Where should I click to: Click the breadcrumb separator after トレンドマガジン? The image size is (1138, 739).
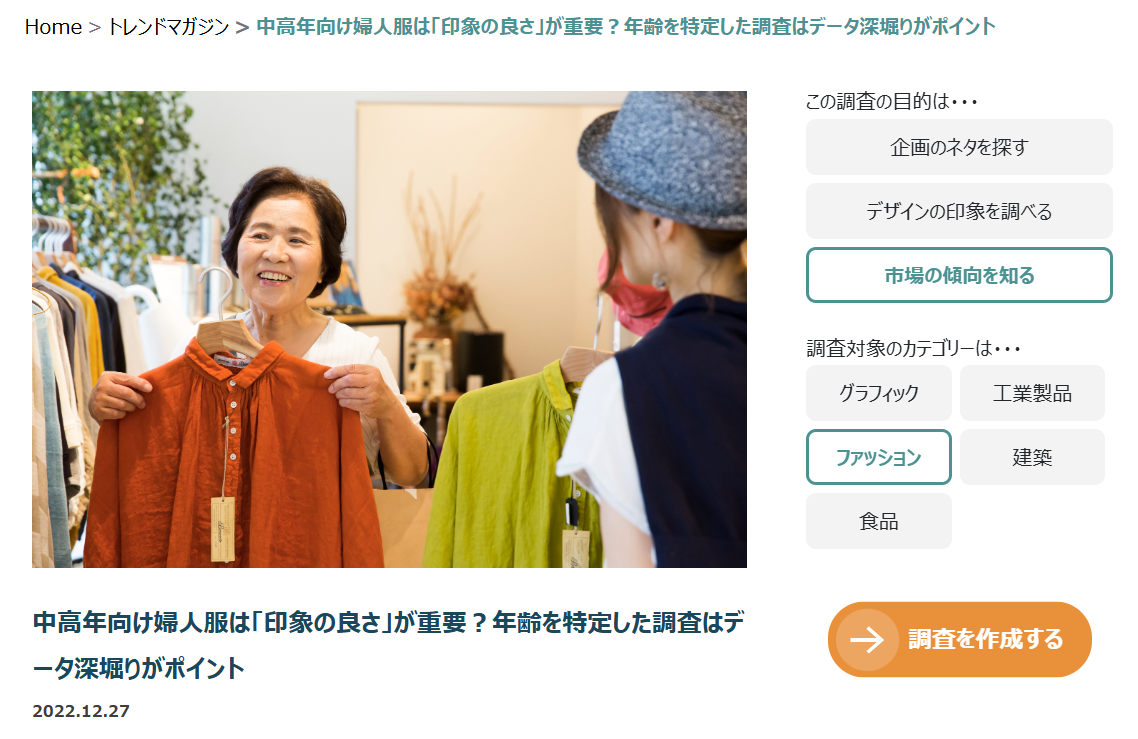242,28
